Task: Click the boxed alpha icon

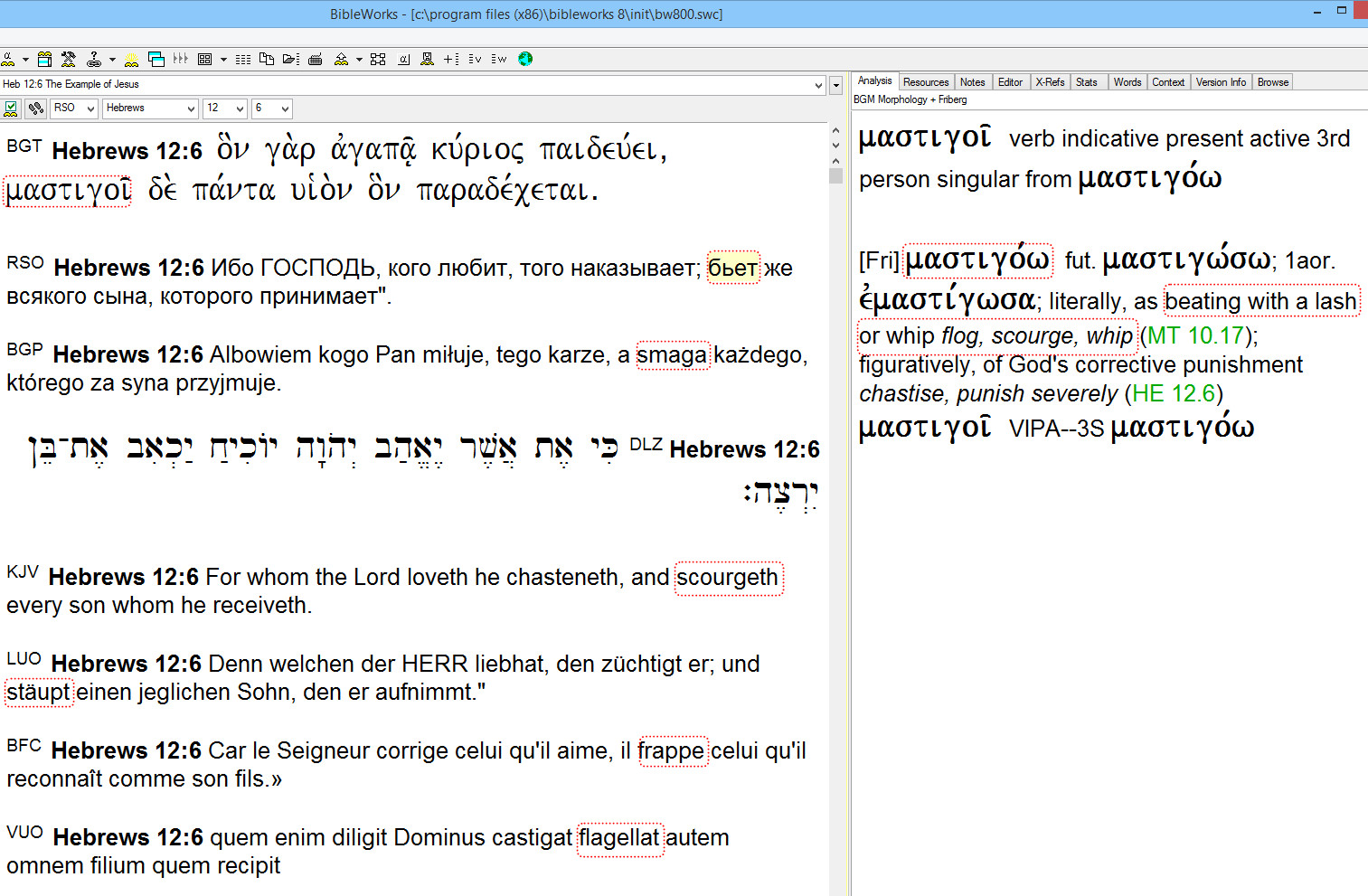Action: [x=403, y=59]
